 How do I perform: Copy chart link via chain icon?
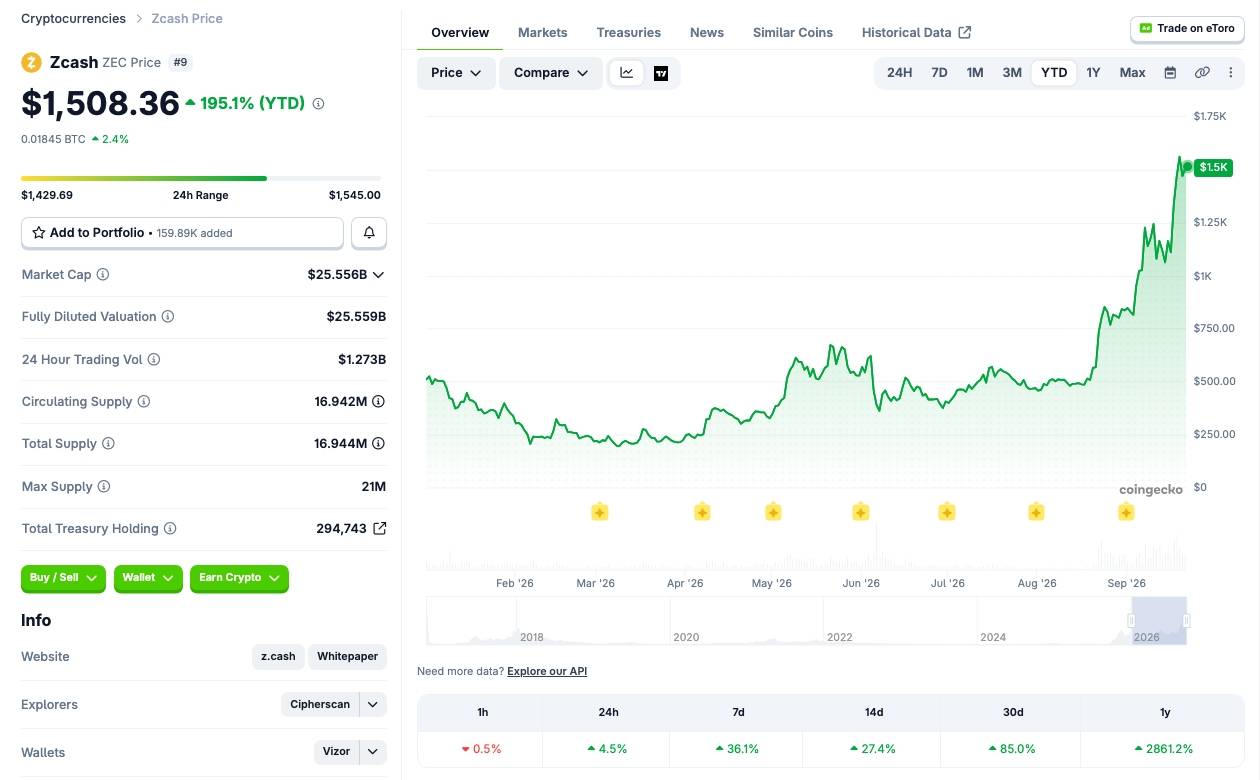tap(1202, 72)
